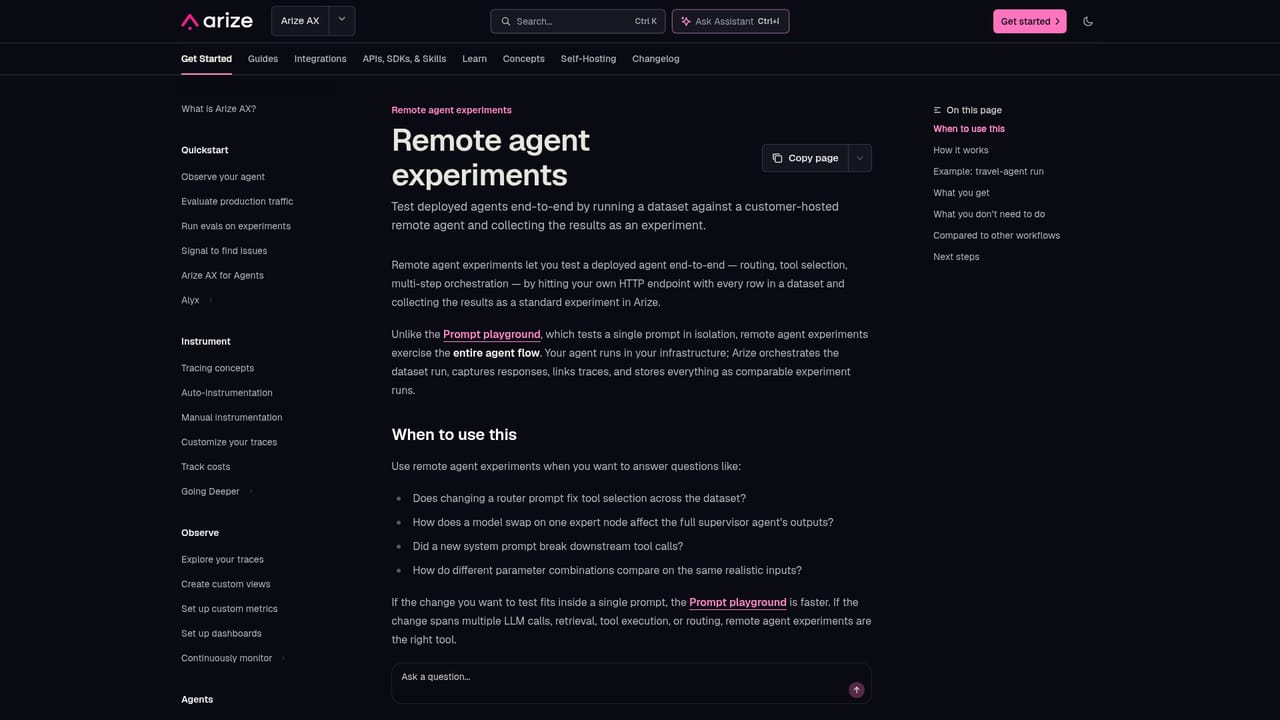This screenshot has width=1280, height=720.
Task: Jump to Next steps section
Action: coord(956,257)
